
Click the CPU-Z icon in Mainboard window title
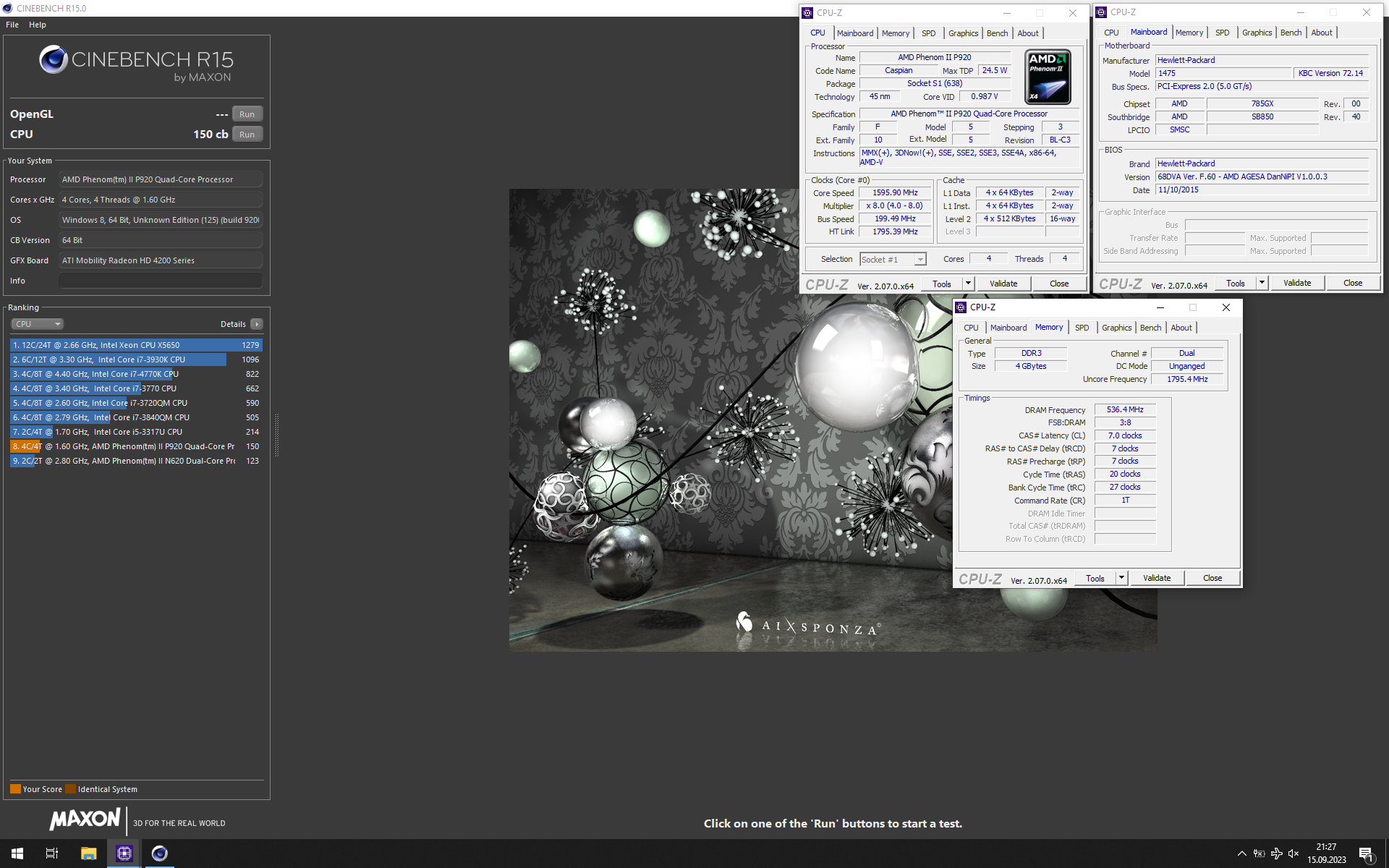click(x=1101, y=12)
